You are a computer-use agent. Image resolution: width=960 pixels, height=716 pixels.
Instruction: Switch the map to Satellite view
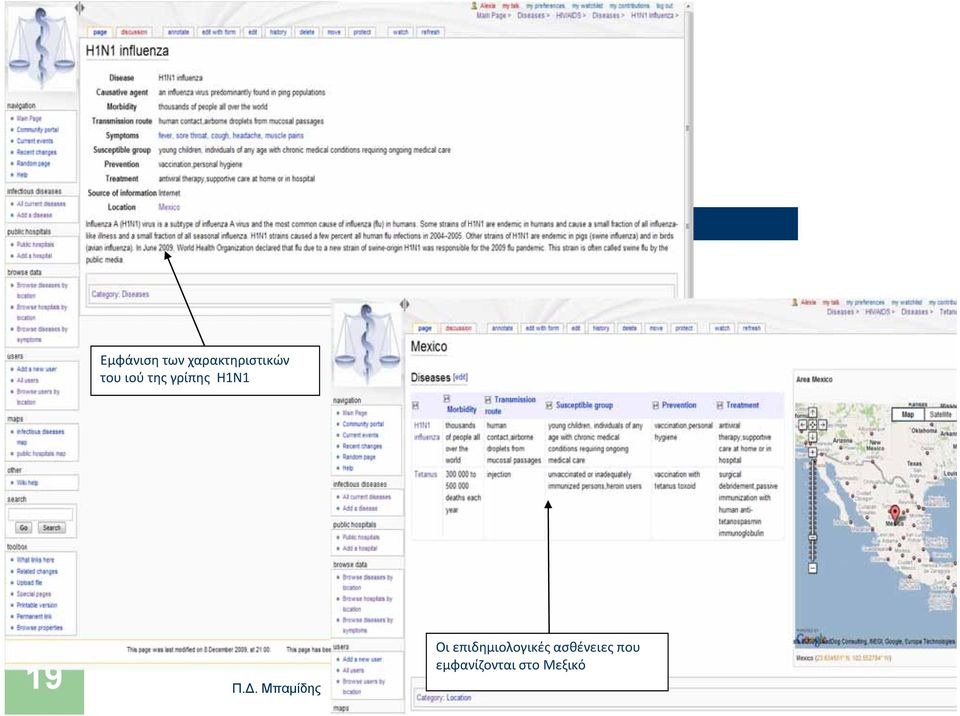pyautogui.click(x=940, y=415)
